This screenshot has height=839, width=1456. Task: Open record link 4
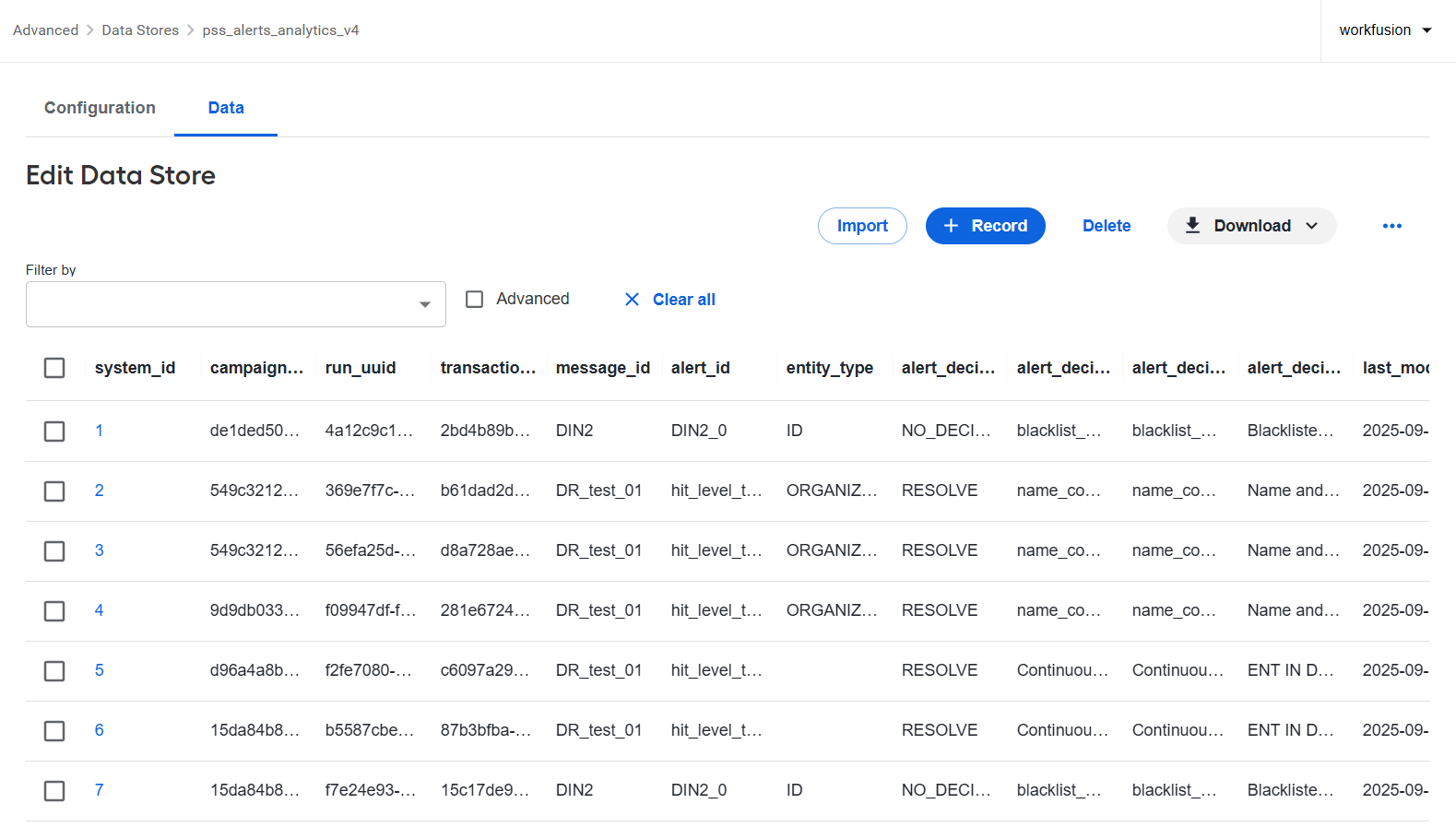99,610
